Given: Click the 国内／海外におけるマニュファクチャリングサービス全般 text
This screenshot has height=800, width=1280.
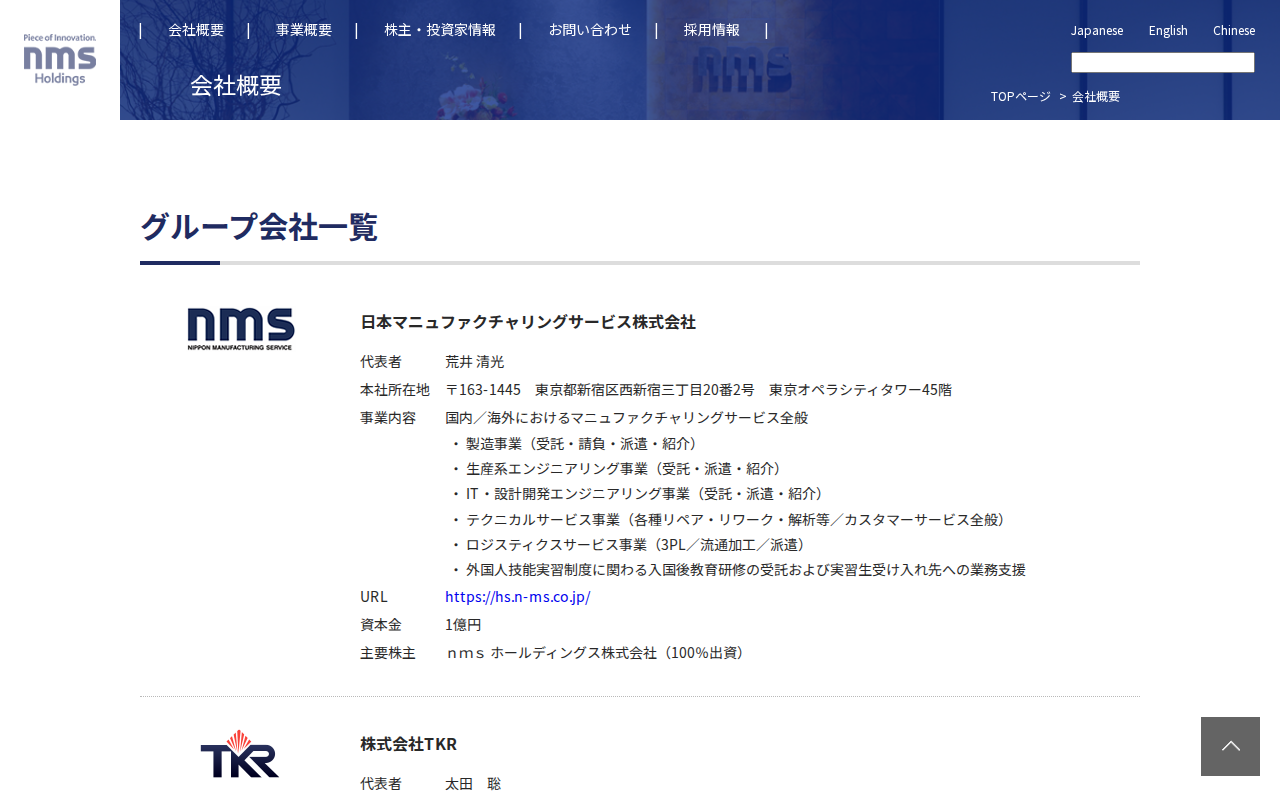Looking at the screenshot, I should [627, 418].
